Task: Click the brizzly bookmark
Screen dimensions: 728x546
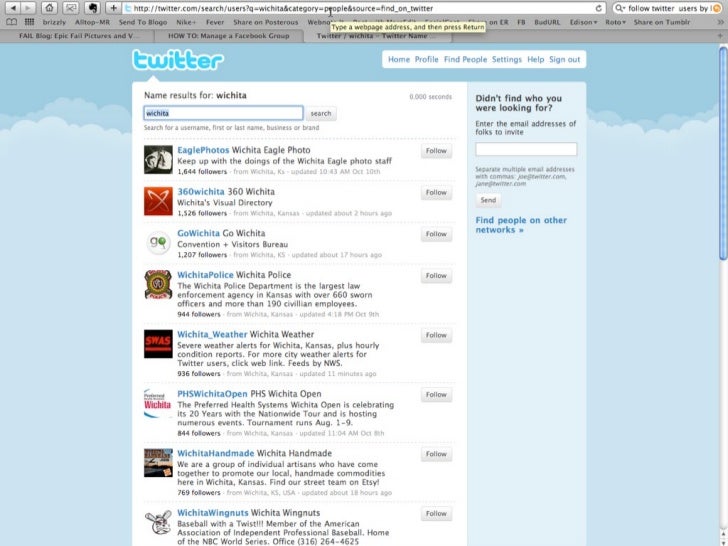Action: tap(54, 22)
